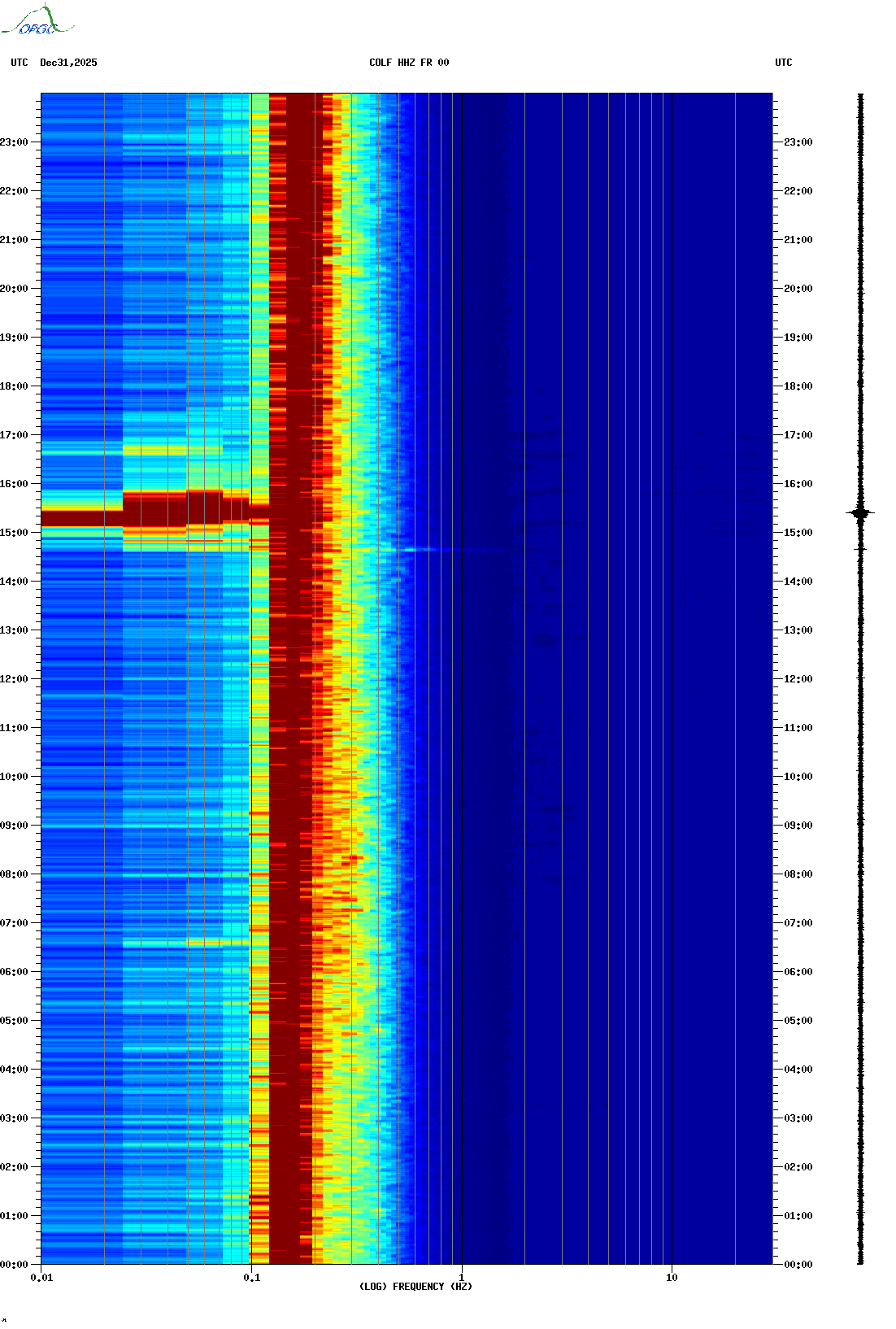
Task: Click the green logo in the top-left corner
Action: [37, 21]
